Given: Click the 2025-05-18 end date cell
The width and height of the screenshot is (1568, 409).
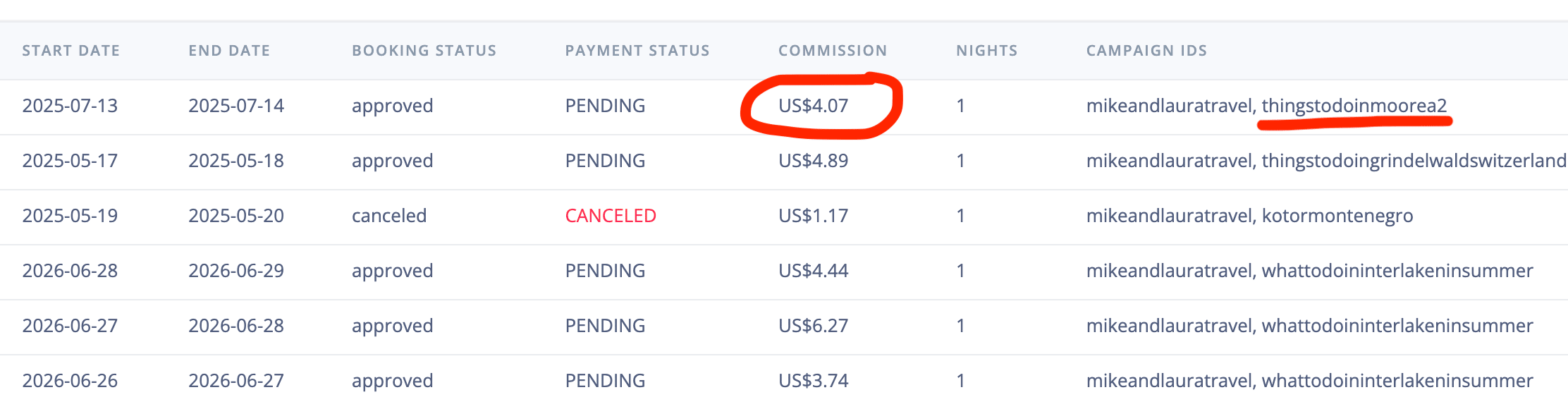Looking at the screenshot, I should [236, 161].
